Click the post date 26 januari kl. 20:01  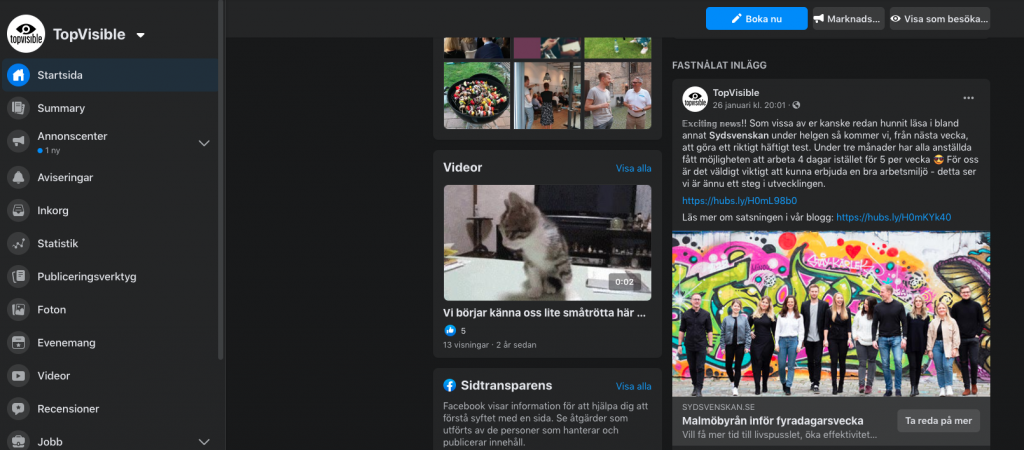click(751, 105)
